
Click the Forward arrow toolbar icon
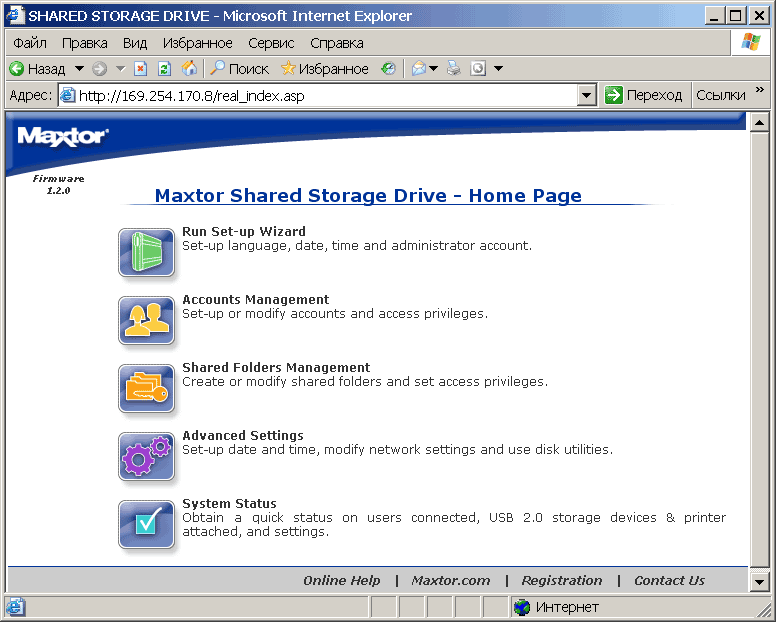point(99,69)
